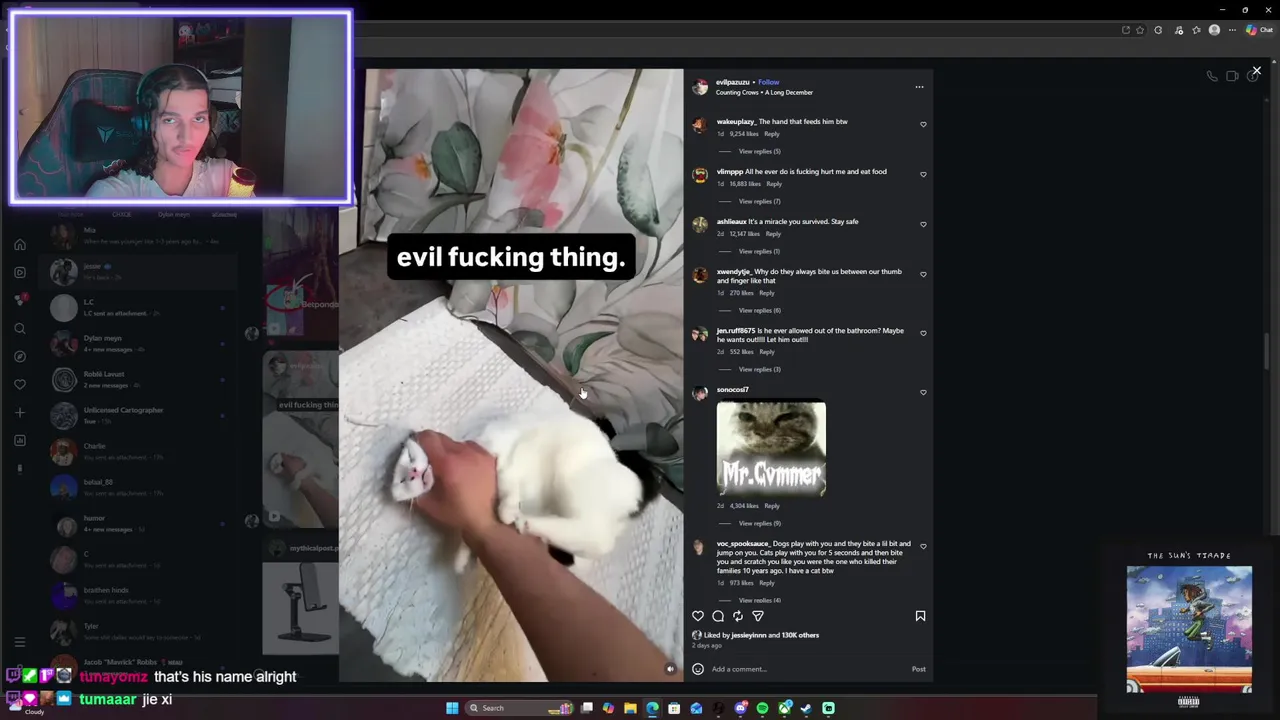The height and width of the screenshot is (720, 1280).
Task: Open the comment bubble icon under the post
Action: pos(718,616)
